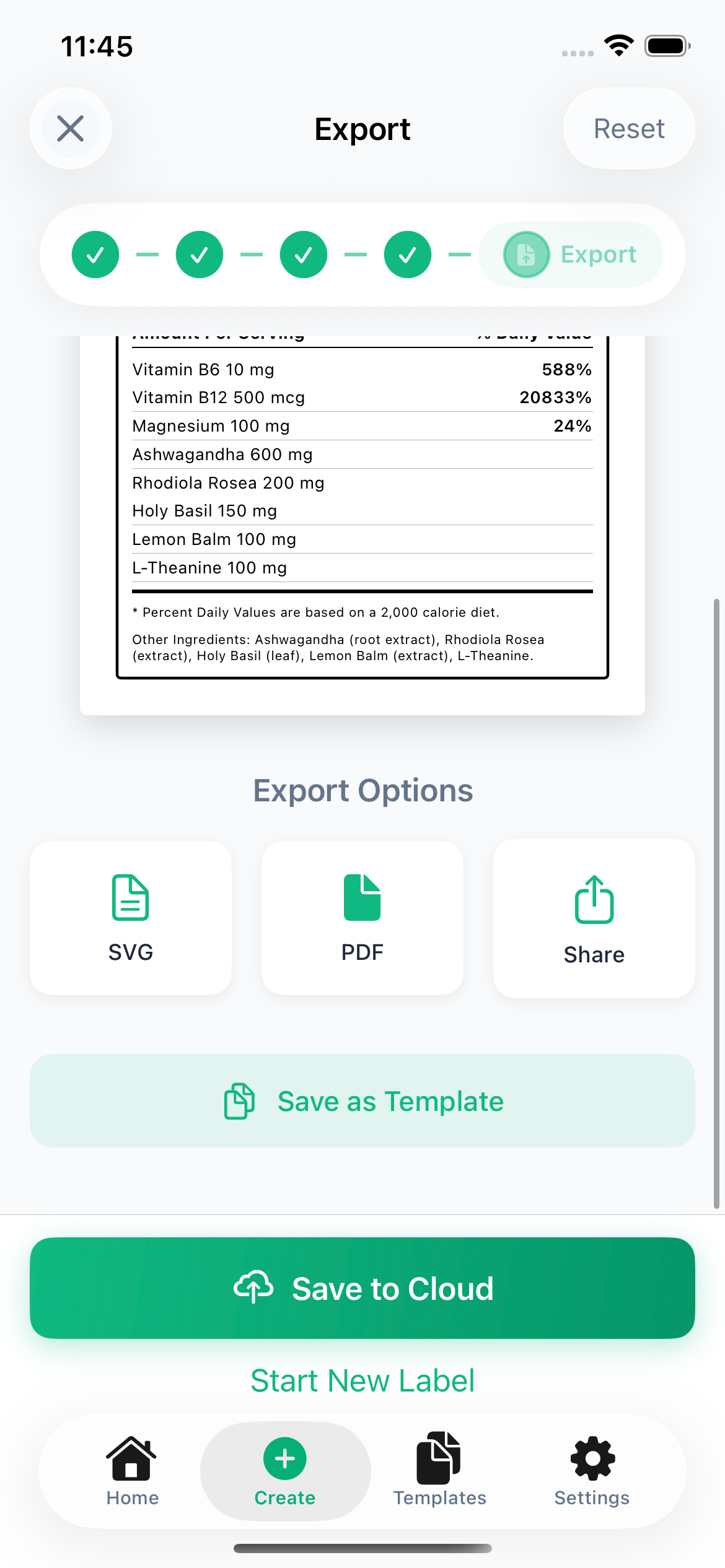Screen dimensions: 725x1568
Task: Tap the fourth green checkmark step
Action: 406,254
